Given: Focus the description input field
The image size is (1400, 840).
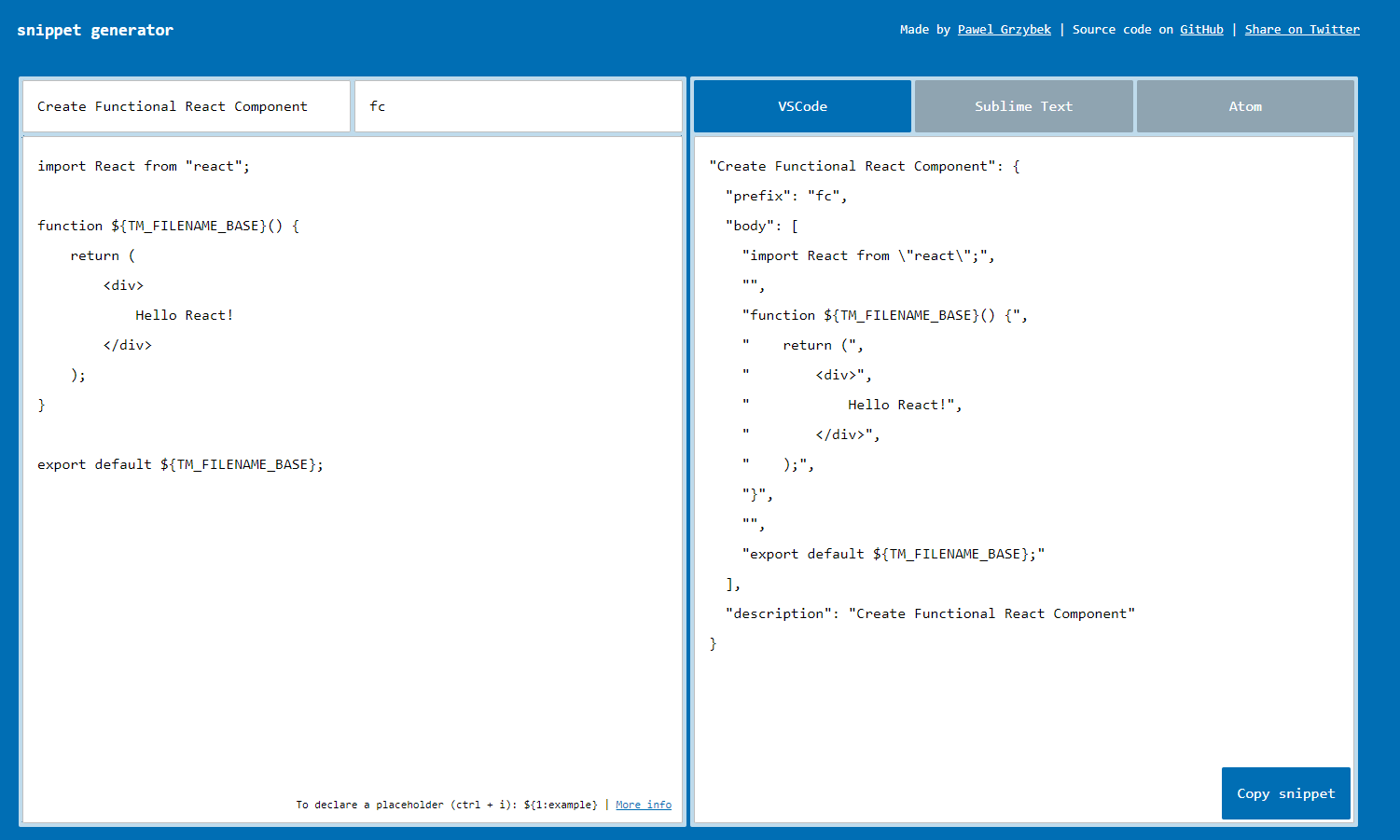Looking at the screenshot, I should pyautogui.click(x=187, y=106).
